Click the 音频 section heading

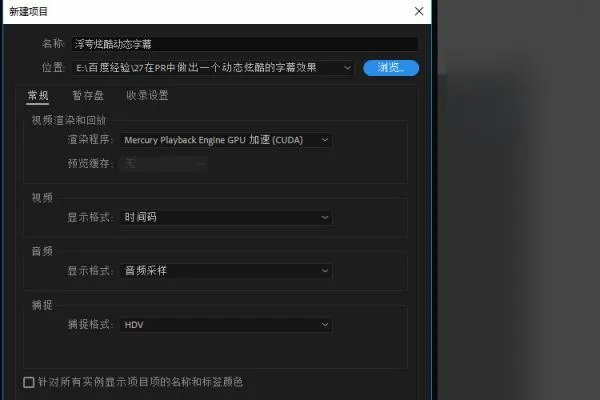tap(42, 251)
